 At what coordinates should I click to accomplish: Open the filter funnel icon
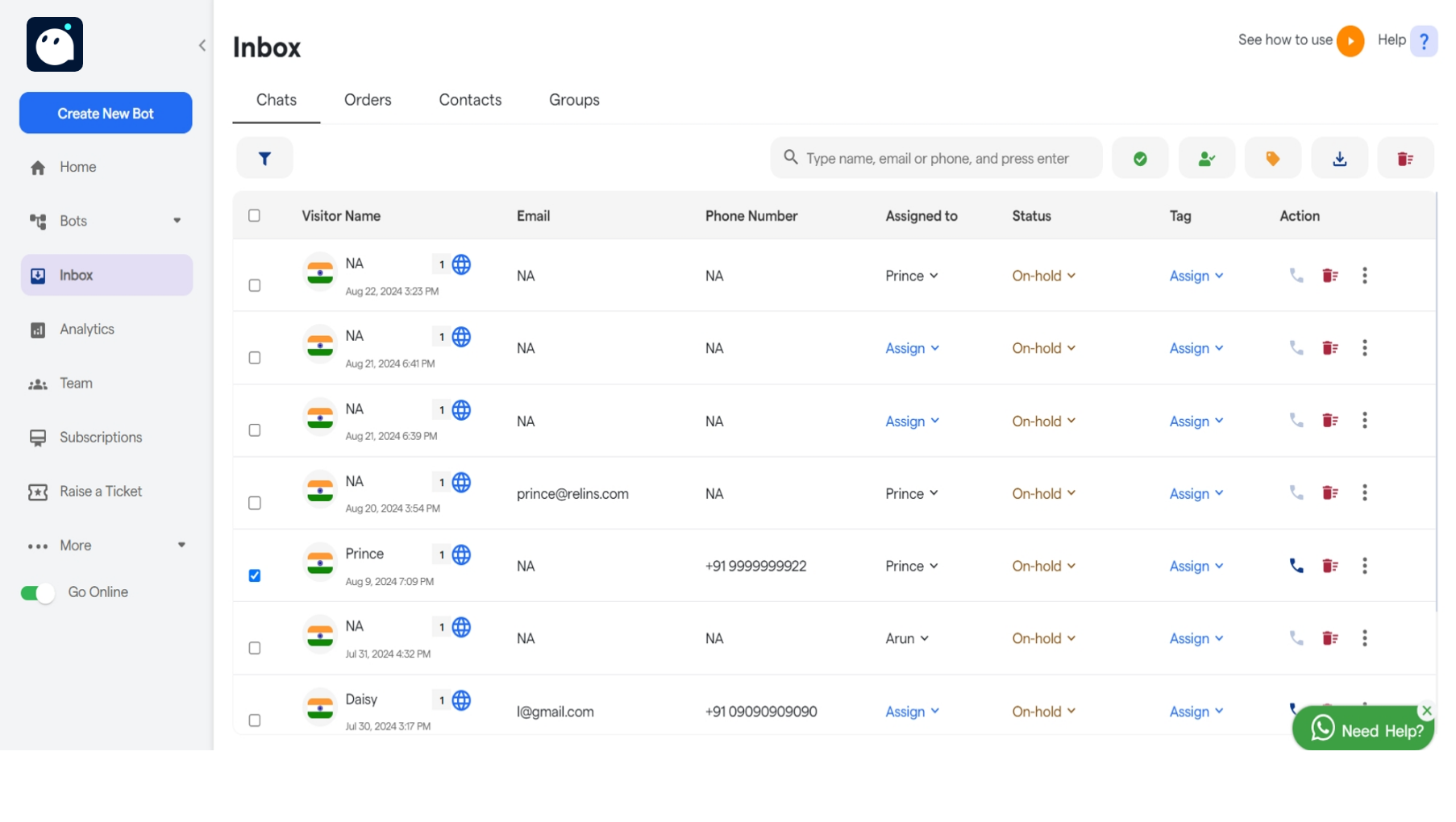pyautogui.click(x=264, y=158)
